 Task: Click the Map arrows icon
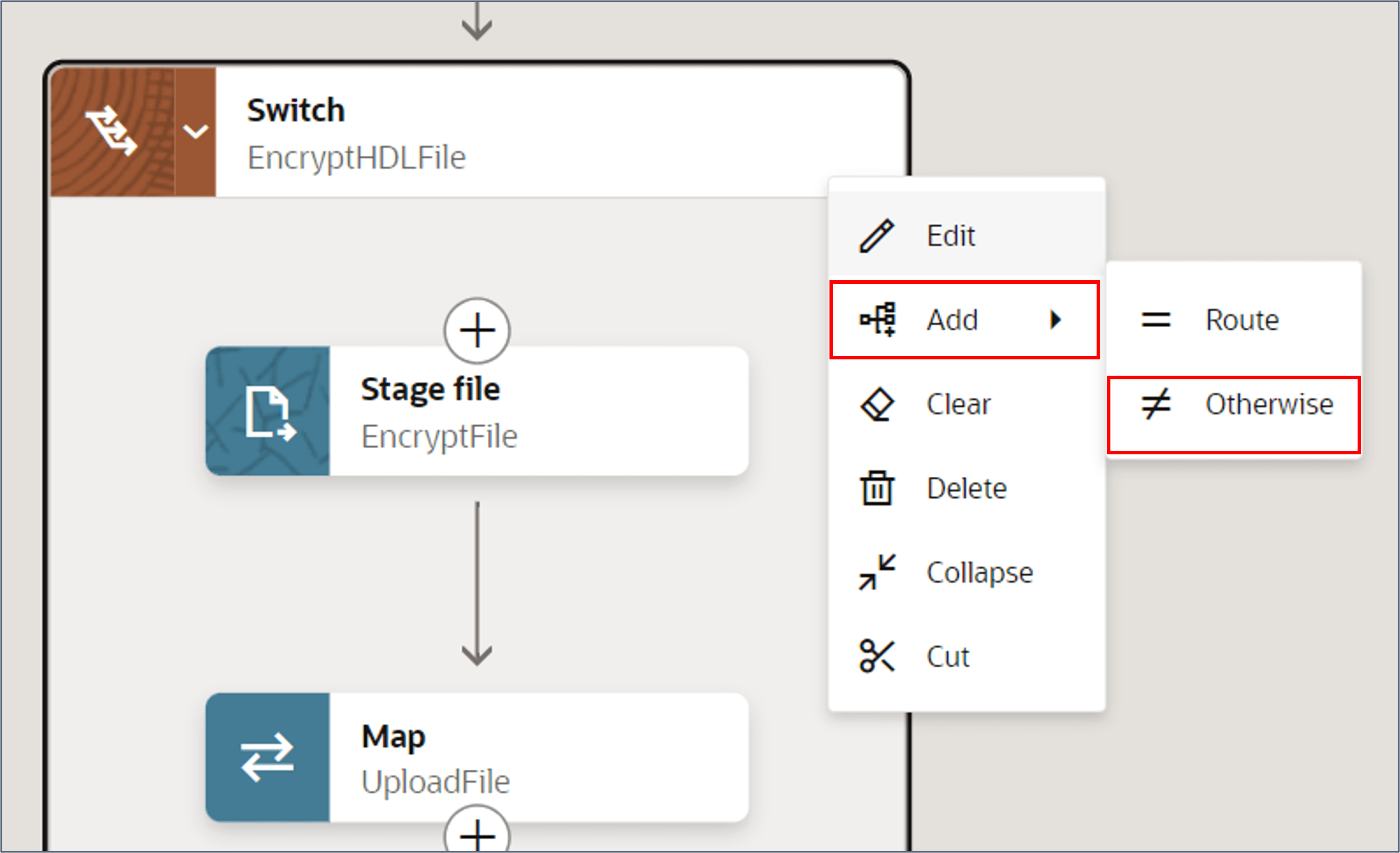click(x=267, y=757)
